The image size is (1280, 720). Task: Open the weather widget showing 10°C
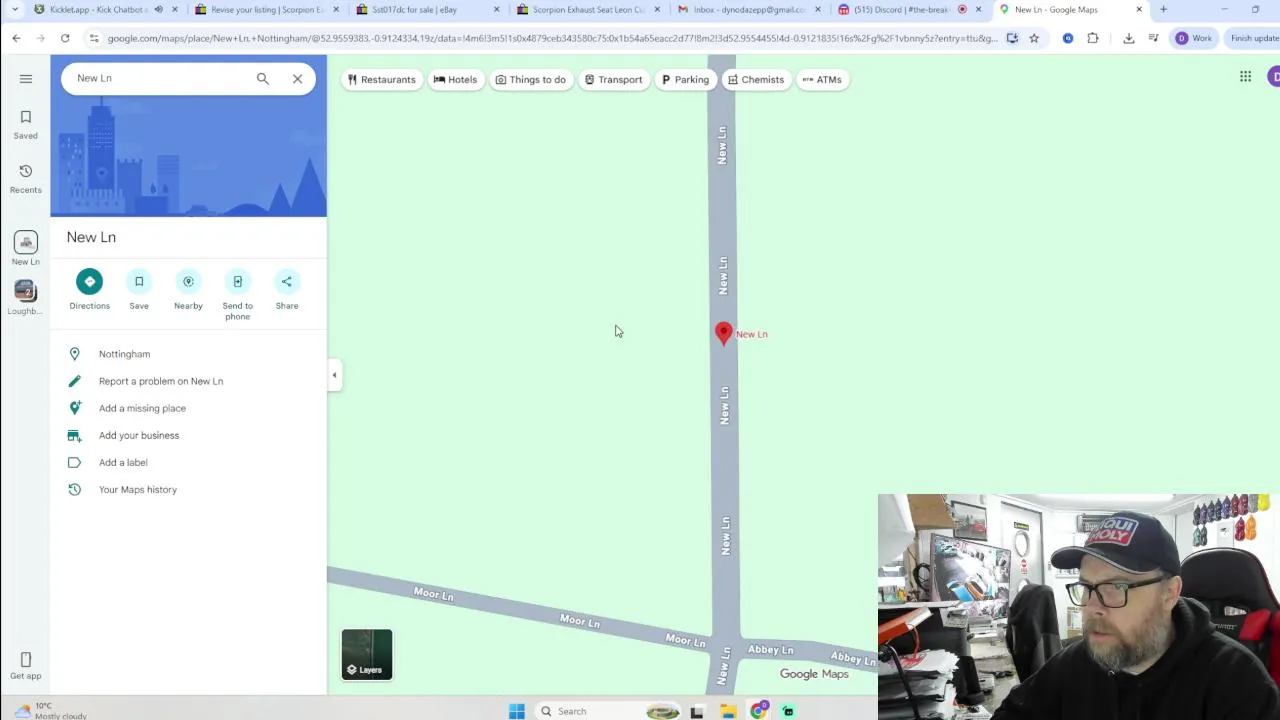click(50, 711)
